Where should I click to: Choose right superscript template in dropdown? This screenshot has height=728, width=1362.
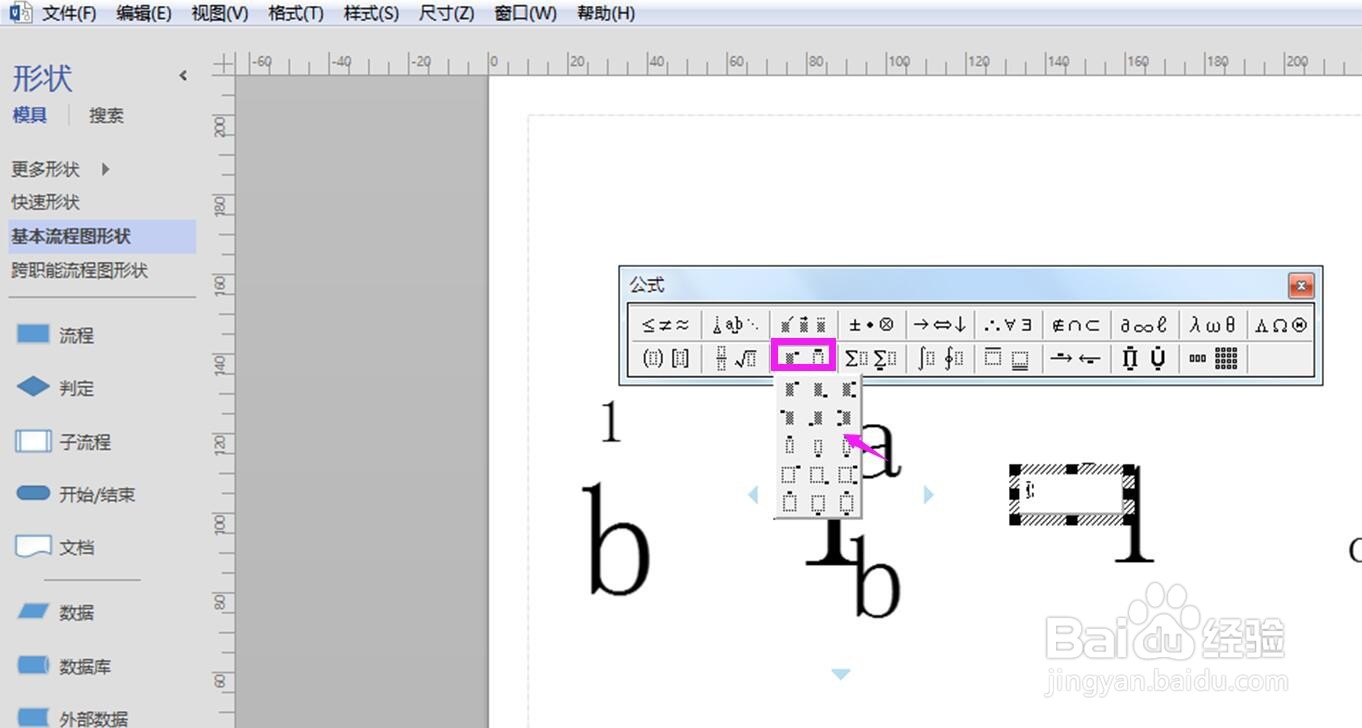point(792,389)
